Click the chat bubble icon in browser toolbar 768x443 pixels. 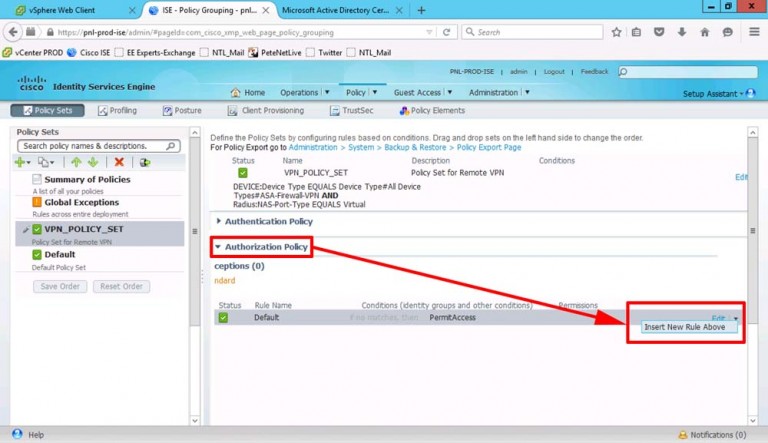[728, 32]
